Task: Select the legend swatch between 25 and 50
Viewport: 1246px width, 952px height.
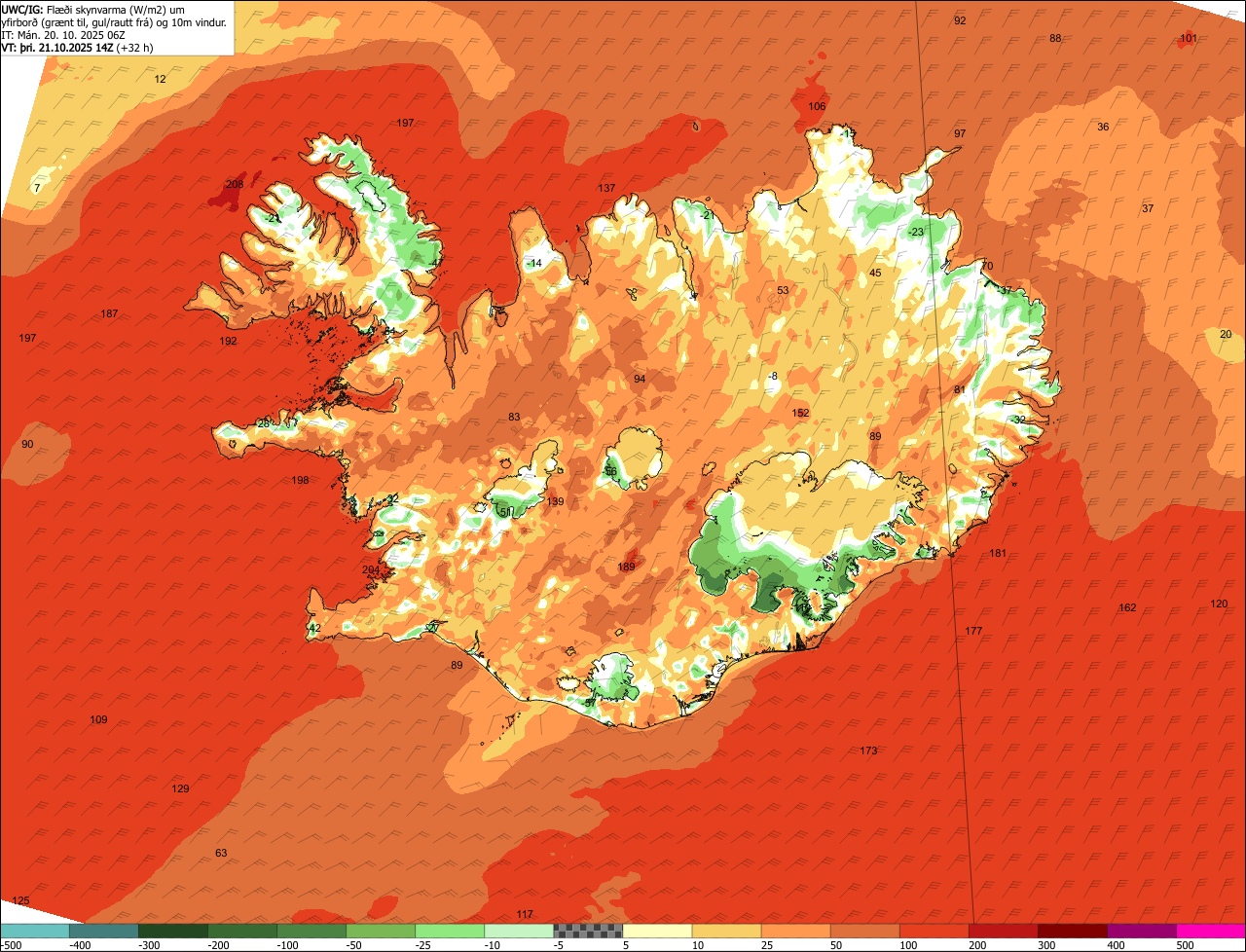Action: click(795, 931)
